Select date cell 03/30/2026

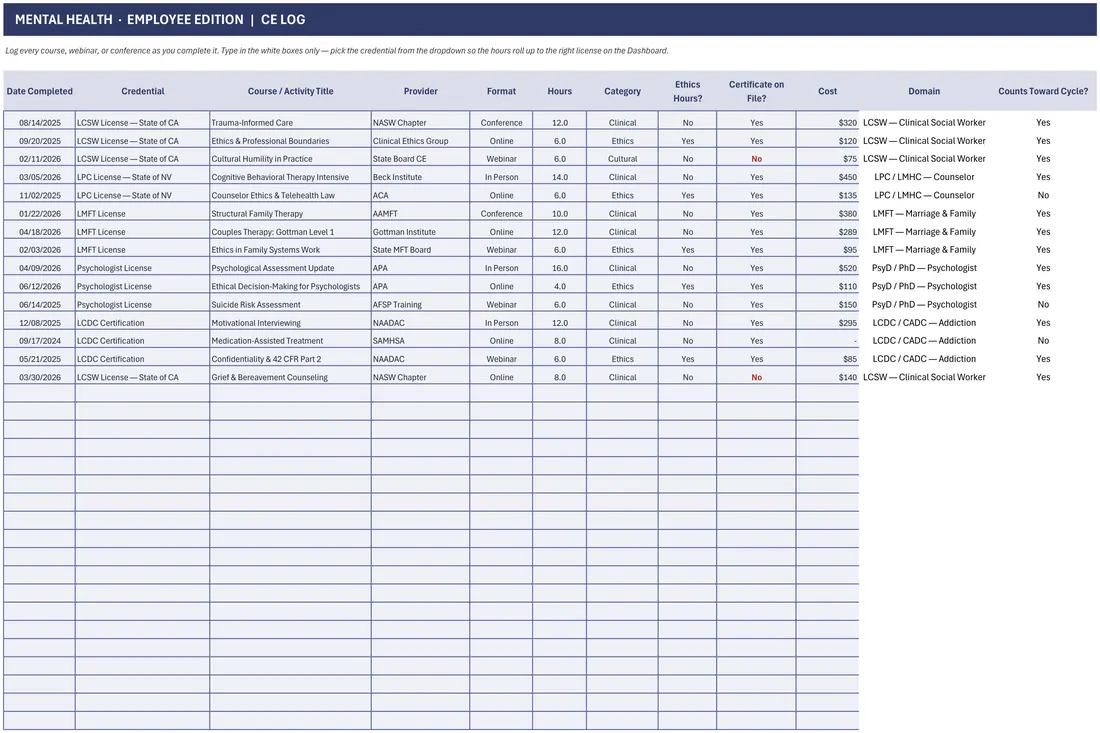point(39,377)
